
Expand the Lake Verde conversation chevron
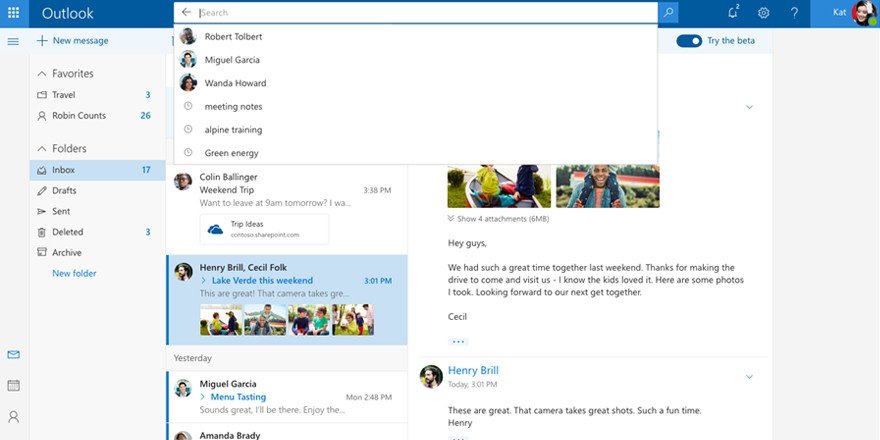click(203, 281)
